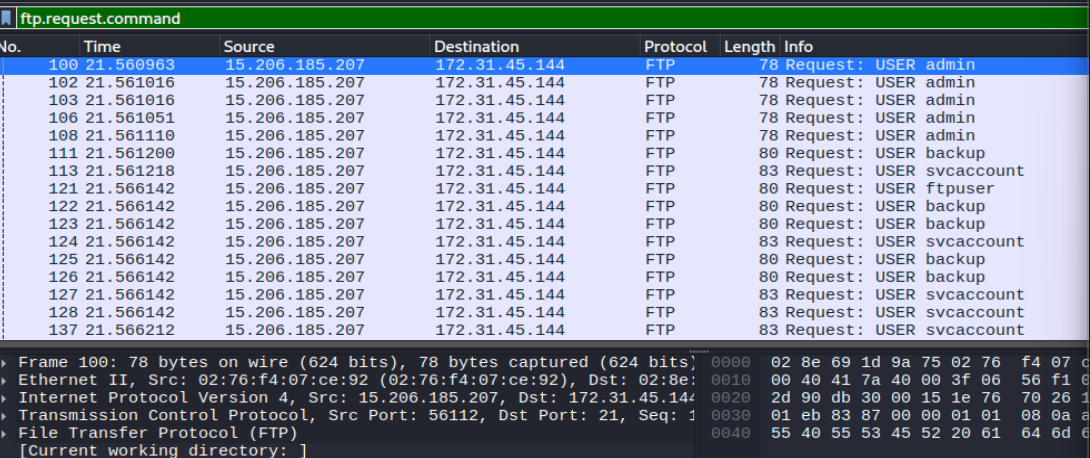
Task: Click the display filter bookmark icon
Action: point(6,18)
